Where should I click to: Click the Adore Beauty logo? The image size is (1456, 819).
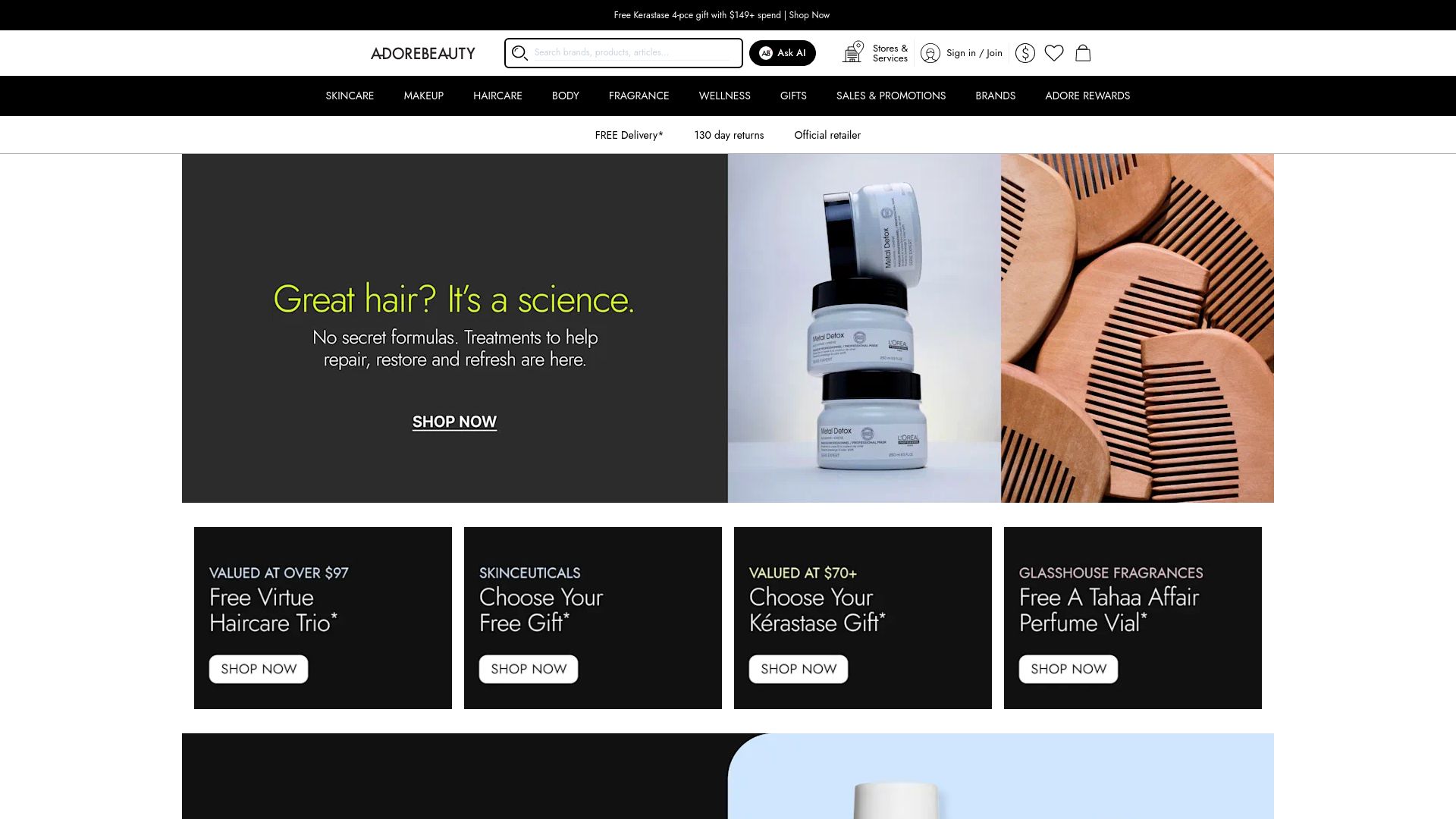coord(423,53)
